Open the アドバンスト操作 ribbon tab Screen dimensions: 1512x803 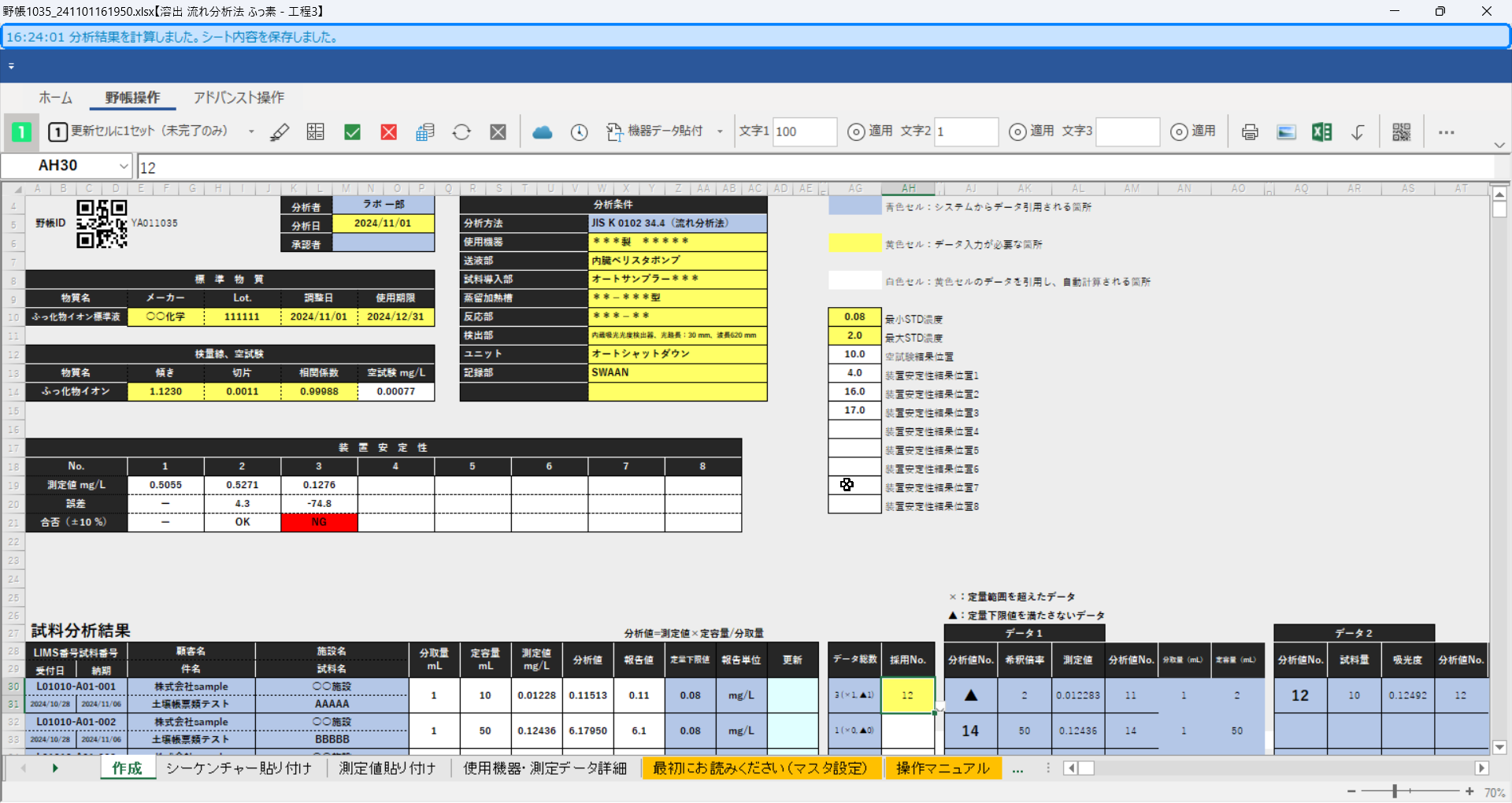pos(239,98)
